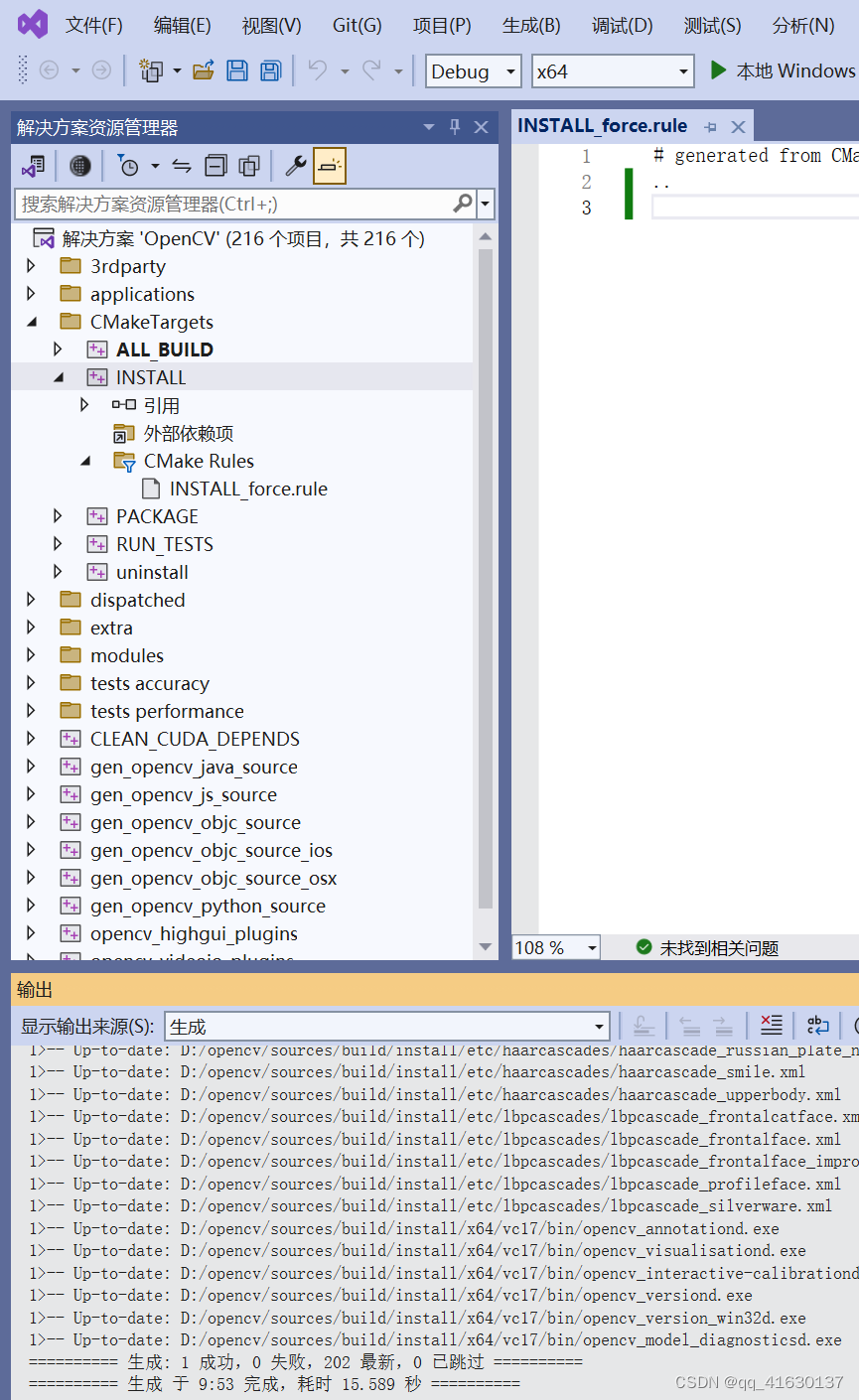The width and height of the screenshot is (859, 1400).
Task: Close the Solution Explorer panel
Action: 481,127
